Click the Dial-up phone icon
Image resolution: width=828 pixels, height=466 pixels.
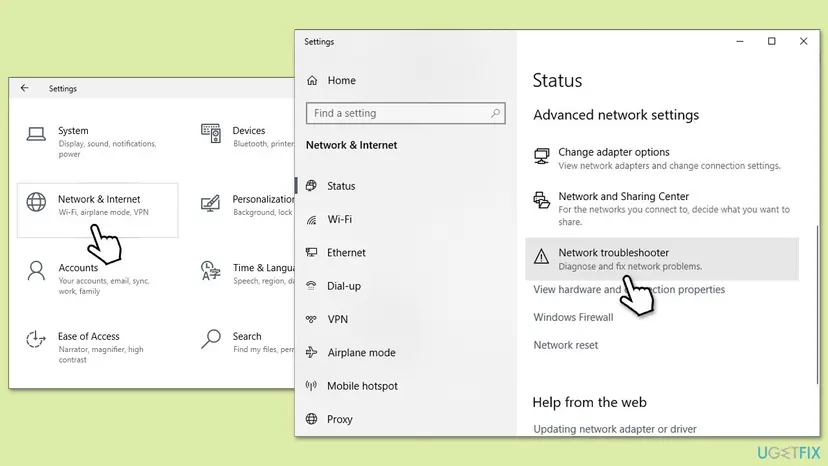click(x=312, y=286)
